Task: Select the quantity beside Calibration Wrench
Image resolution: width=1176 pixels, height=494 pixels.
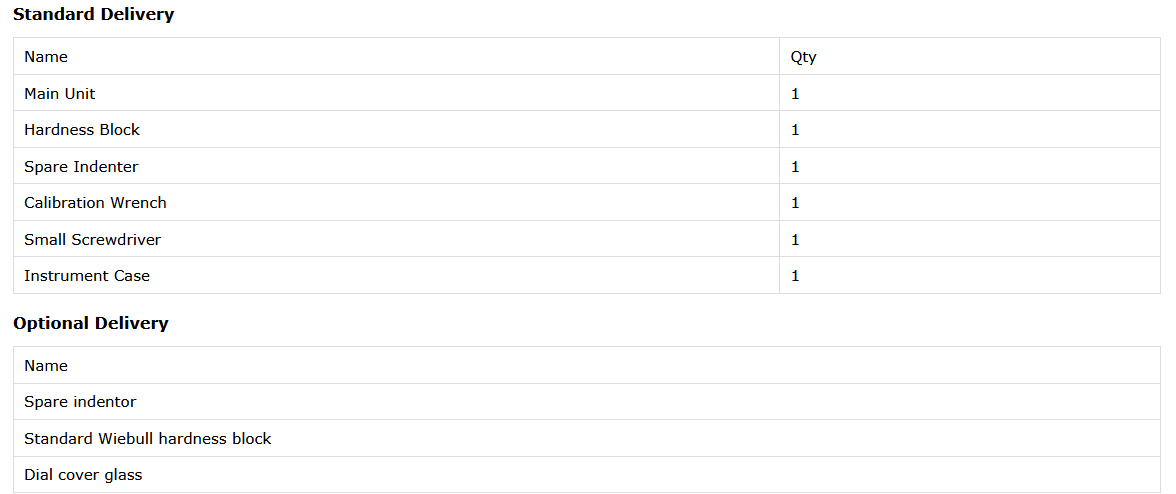Action: click(x=795, y=203)
